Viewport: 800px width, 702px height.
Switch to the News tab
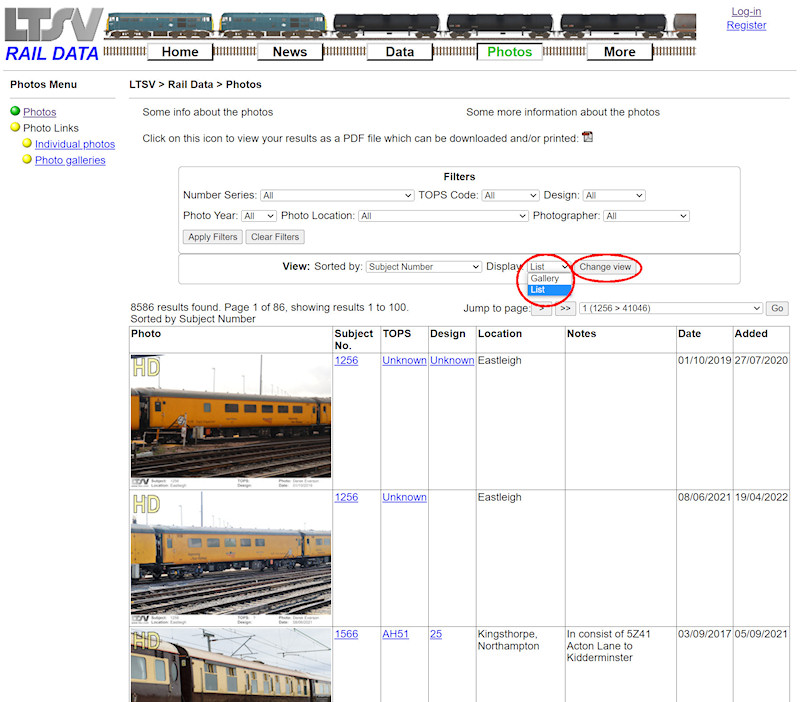tap(289, 51)
